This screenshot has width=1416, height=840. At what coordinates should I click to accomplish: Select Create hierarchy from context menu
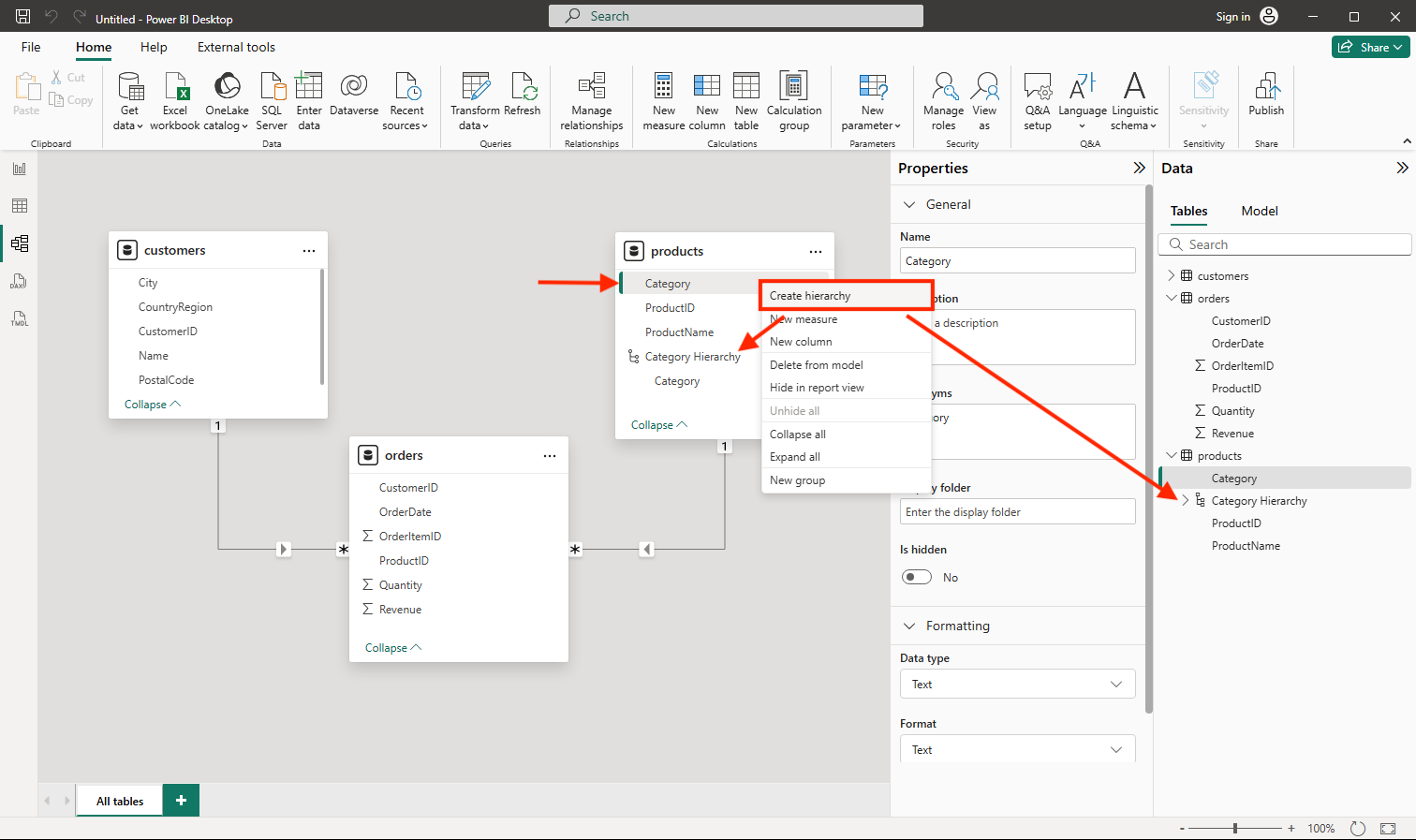pyautogui.click(x=846, y=296)
